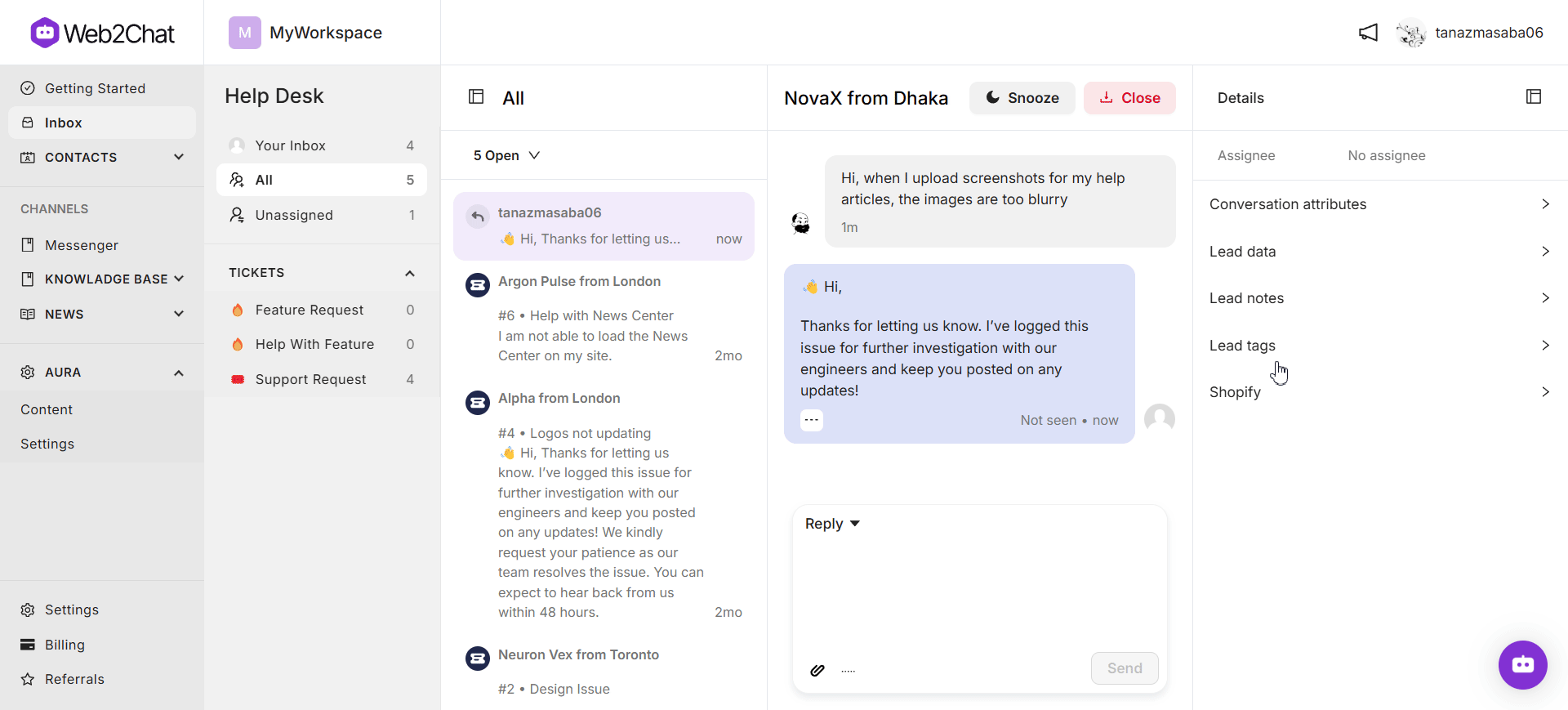Snooze the conversation

click(x=1022, y=98)
